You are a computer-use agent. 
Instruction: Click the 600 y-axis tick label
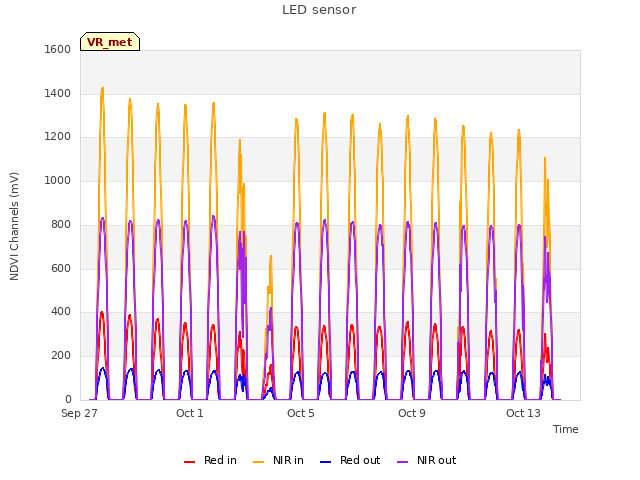61,269
